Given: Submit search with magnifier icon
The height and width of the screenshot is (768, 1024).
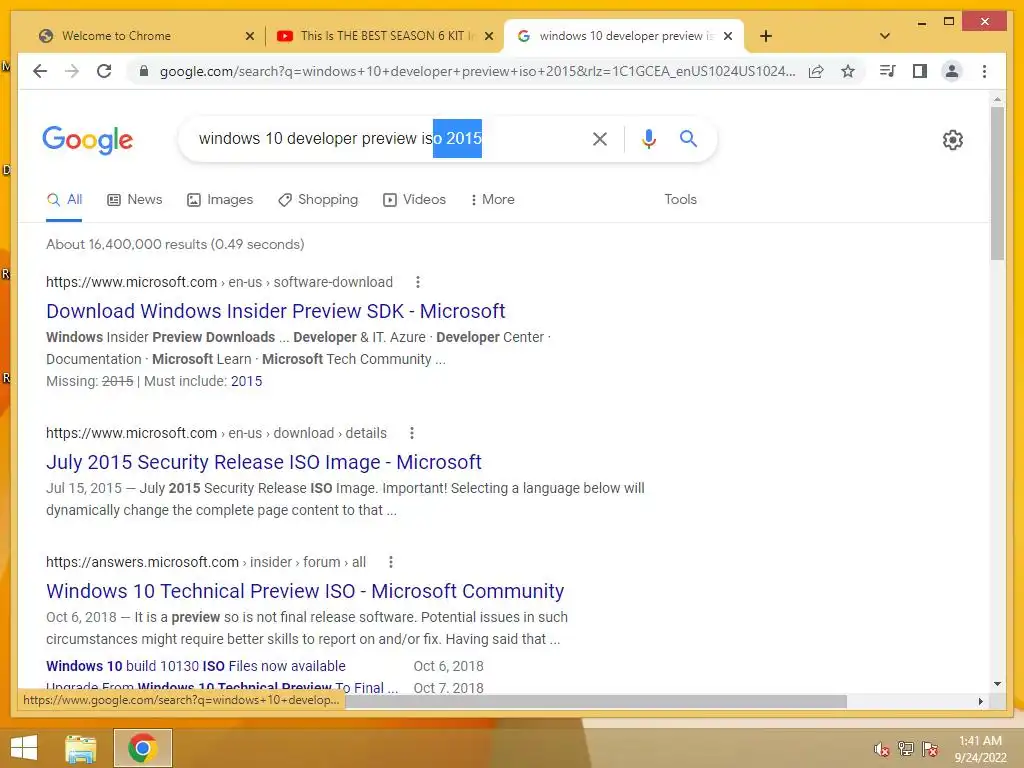Looking at the screenshot, I should pos(688,138).
